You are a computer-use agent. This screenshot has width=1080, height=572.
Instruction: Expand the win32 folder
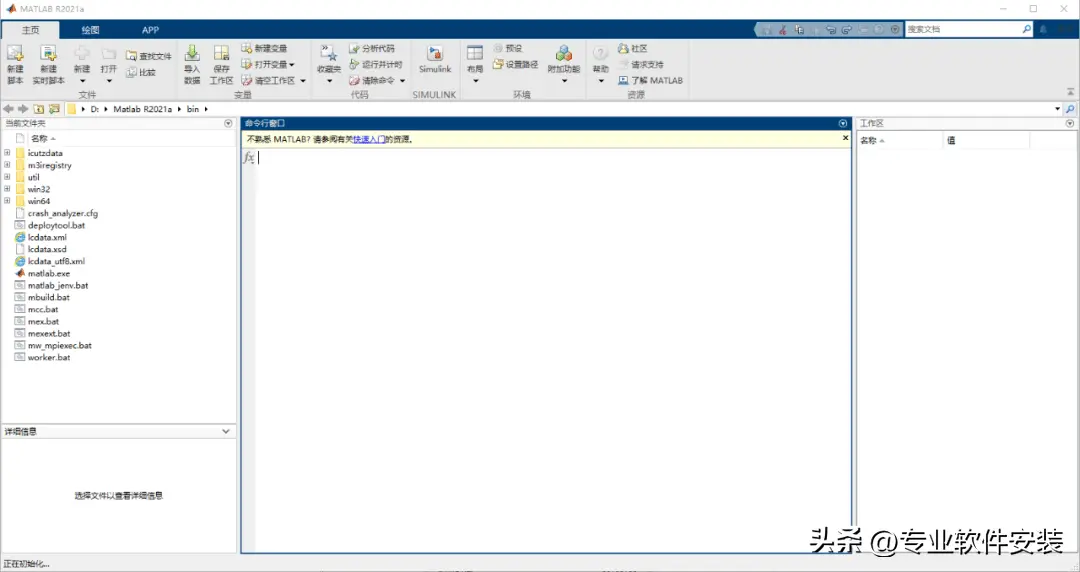point(7,189)
